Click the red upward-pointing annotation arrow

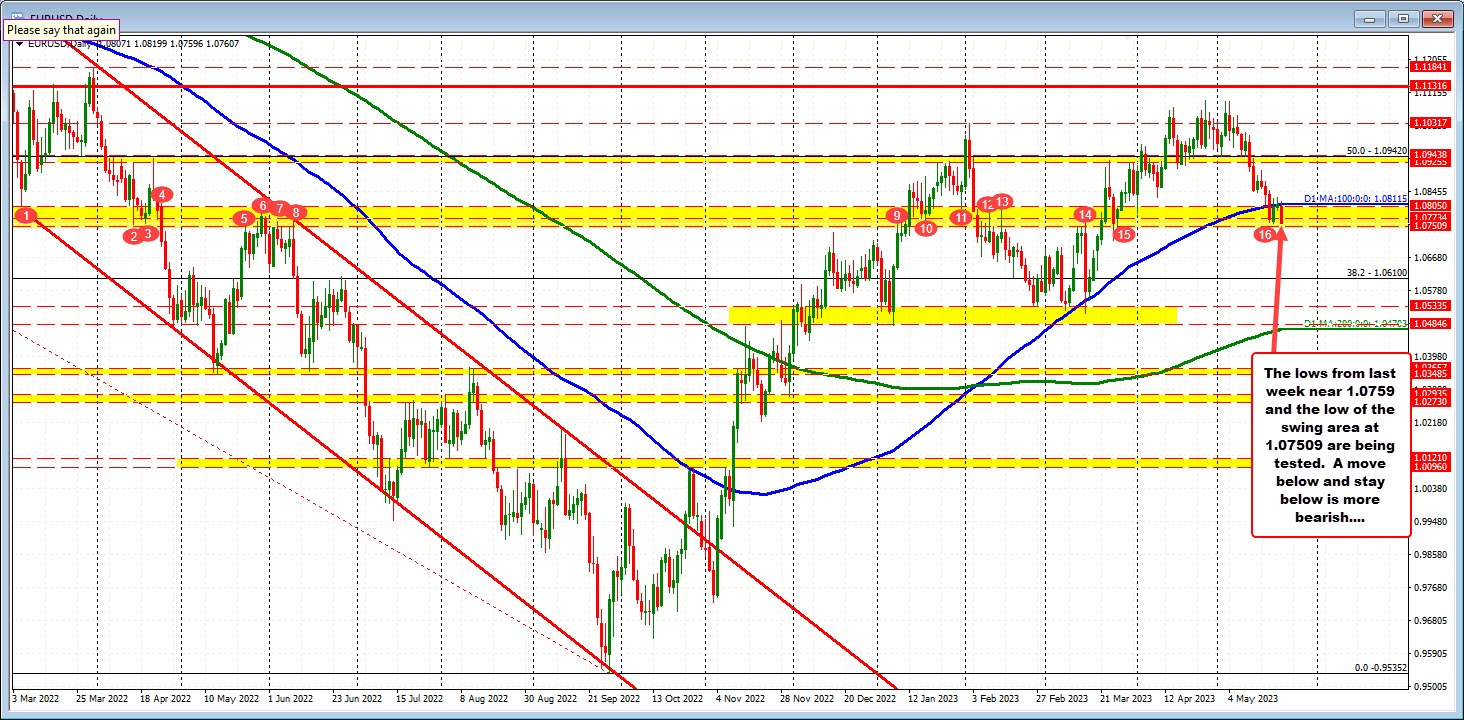click(x=1277, y=290)
